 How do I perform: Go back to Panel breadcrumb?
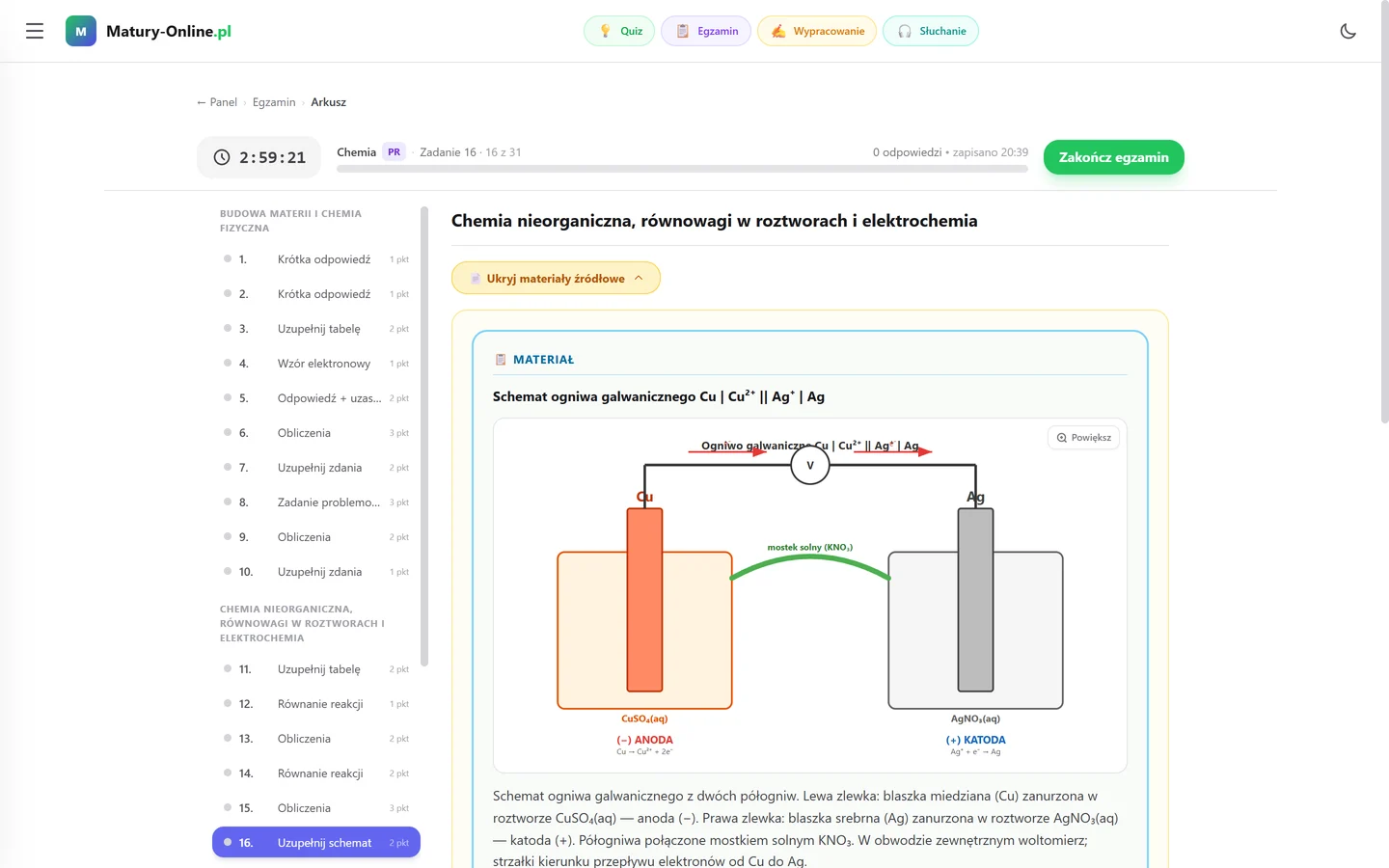pos(217,102)
